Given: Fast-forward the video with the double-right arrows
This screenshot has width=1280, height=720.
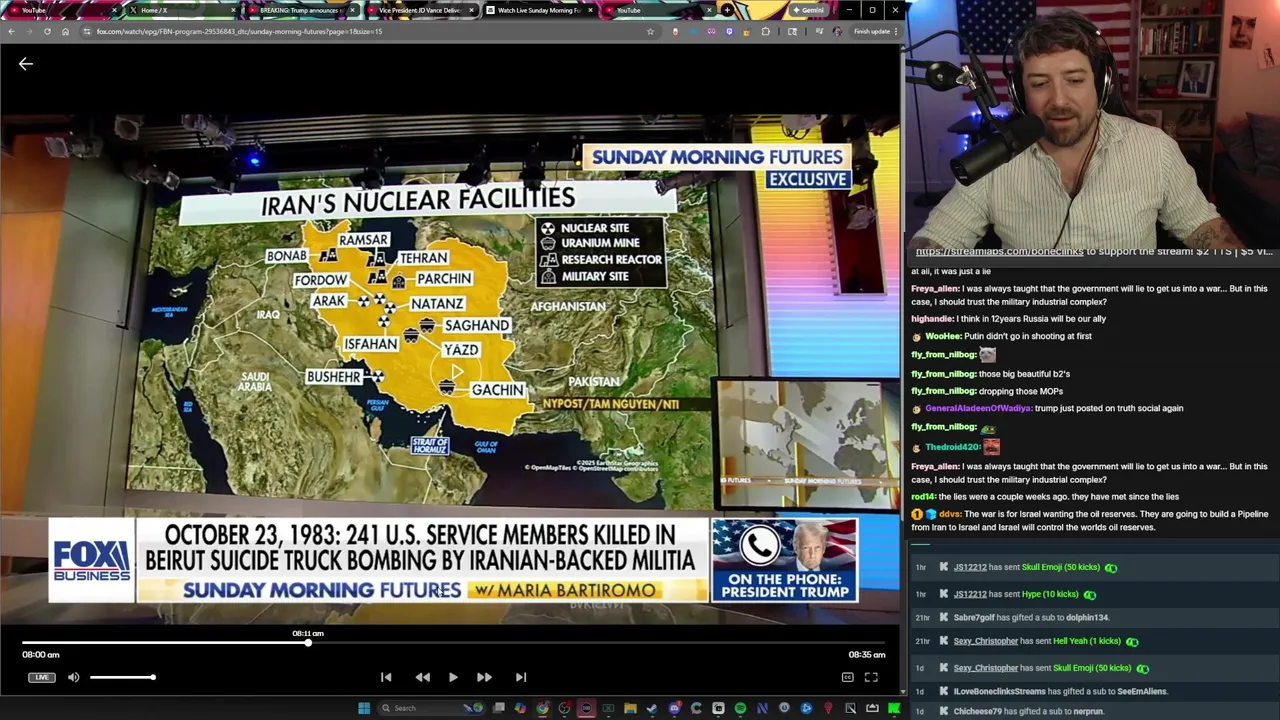Looking at the screenshot, I should click(x=484, y=677).
